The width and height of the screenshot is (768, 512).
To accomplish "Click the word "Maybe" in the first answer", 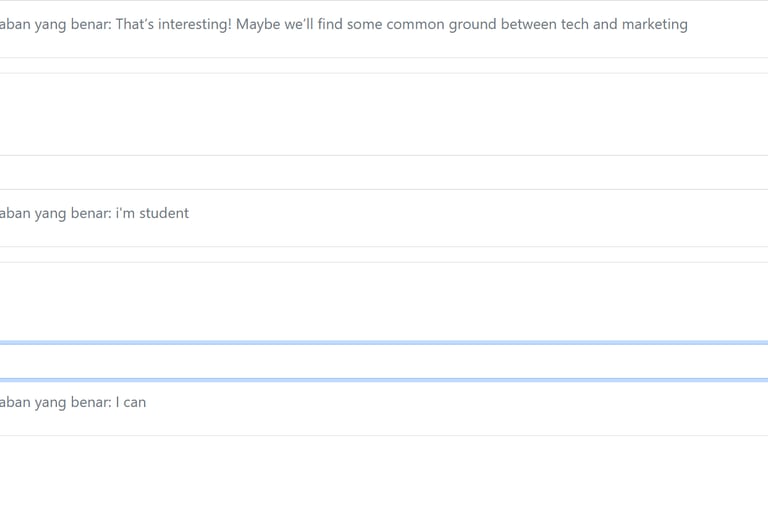I will coord(257,24).
